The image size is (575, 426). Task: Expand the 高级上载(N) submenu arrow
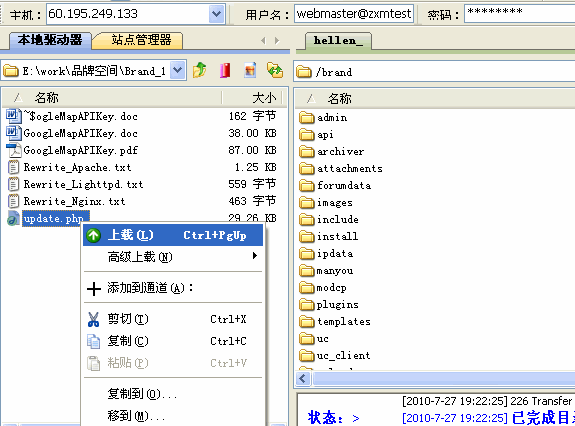click(255, 256)
